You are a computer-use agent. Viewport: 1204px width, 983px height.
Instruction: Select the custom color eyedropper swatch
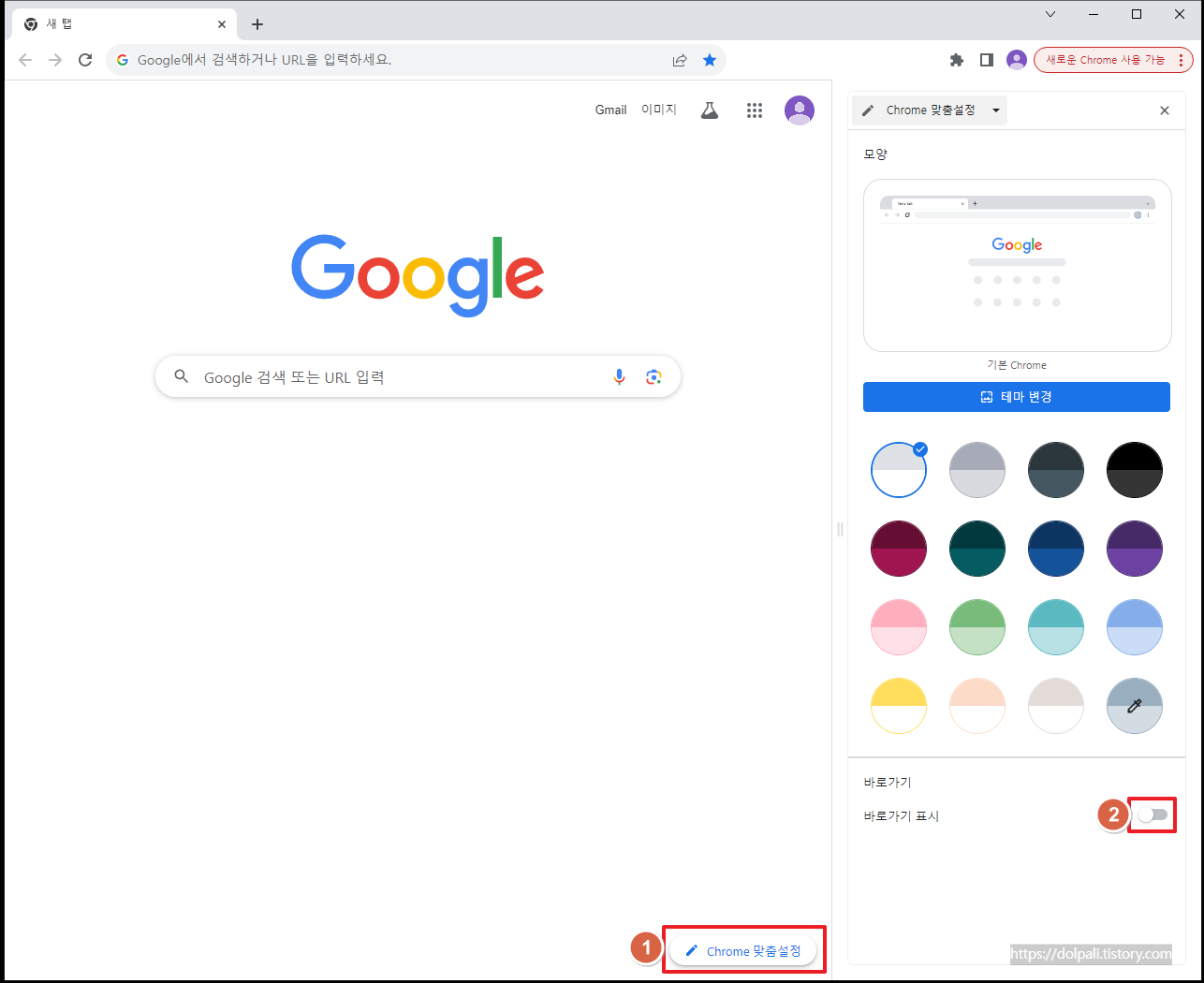click(x=1135, y=705)
